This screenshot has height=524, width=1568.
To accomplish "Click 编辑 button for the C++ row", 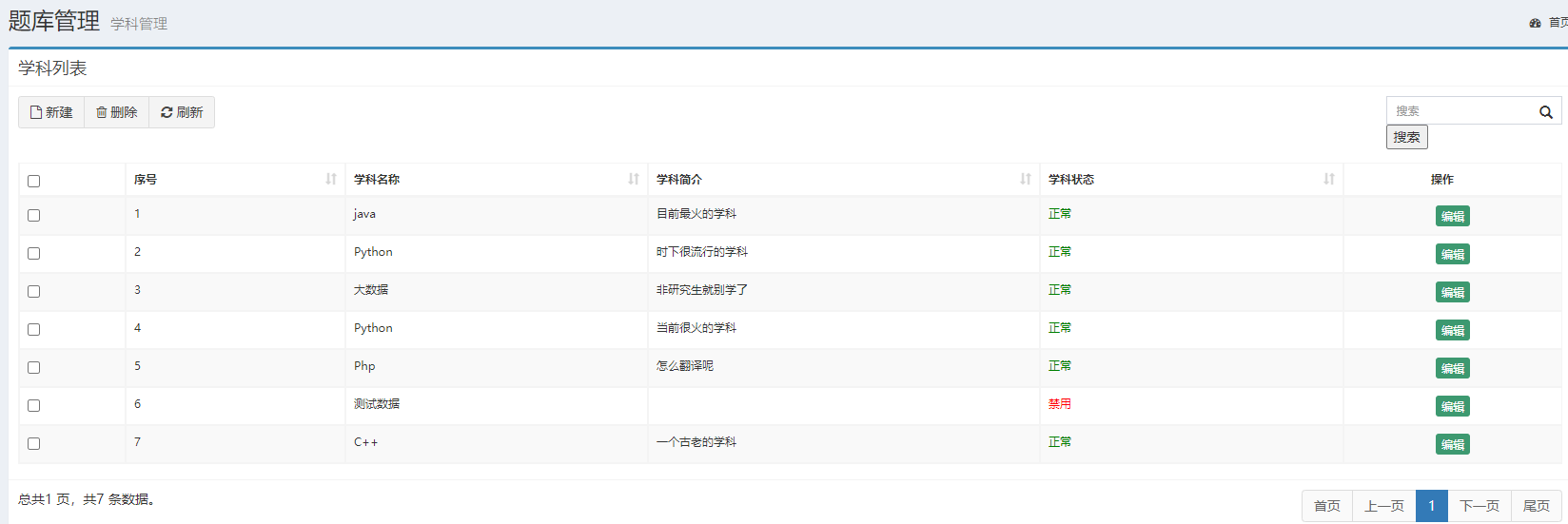I will point(1453,444).
